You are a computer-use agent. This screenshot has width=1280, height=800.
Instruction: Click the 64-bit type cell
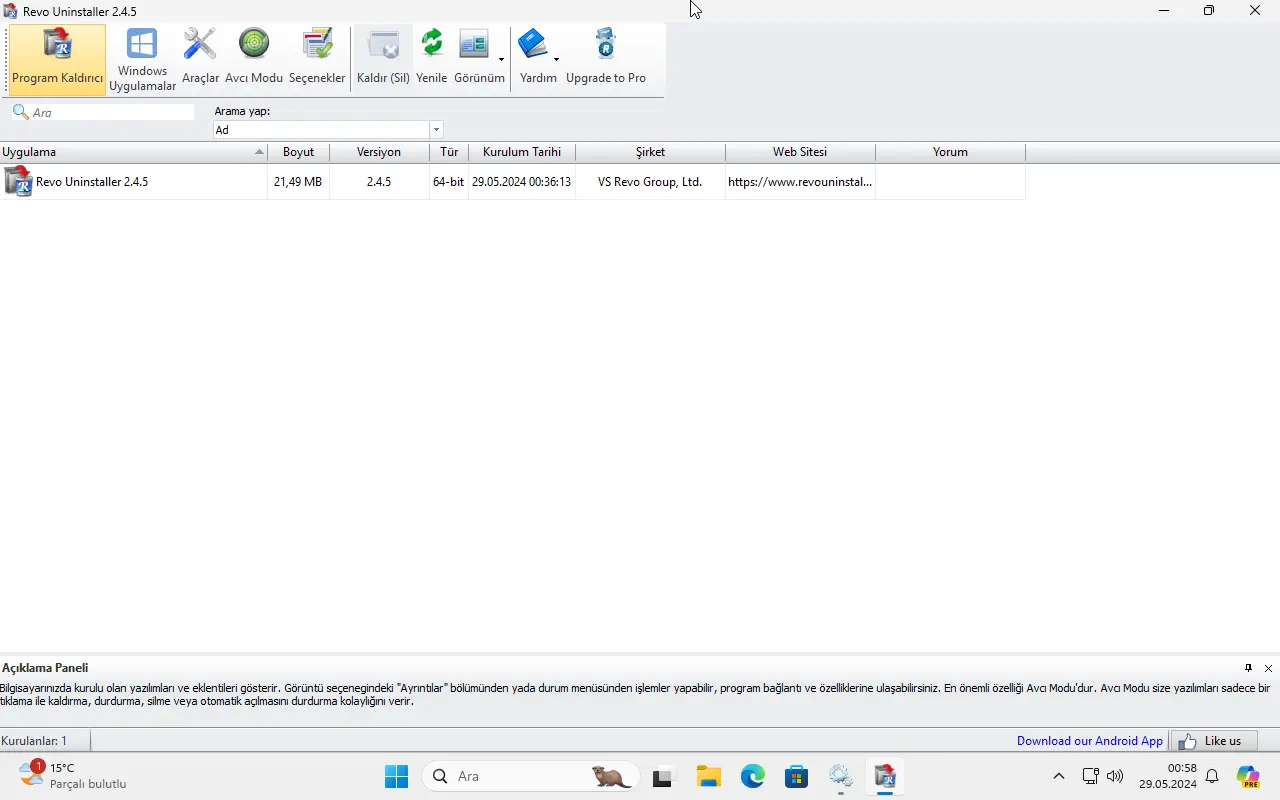[449, 182]
